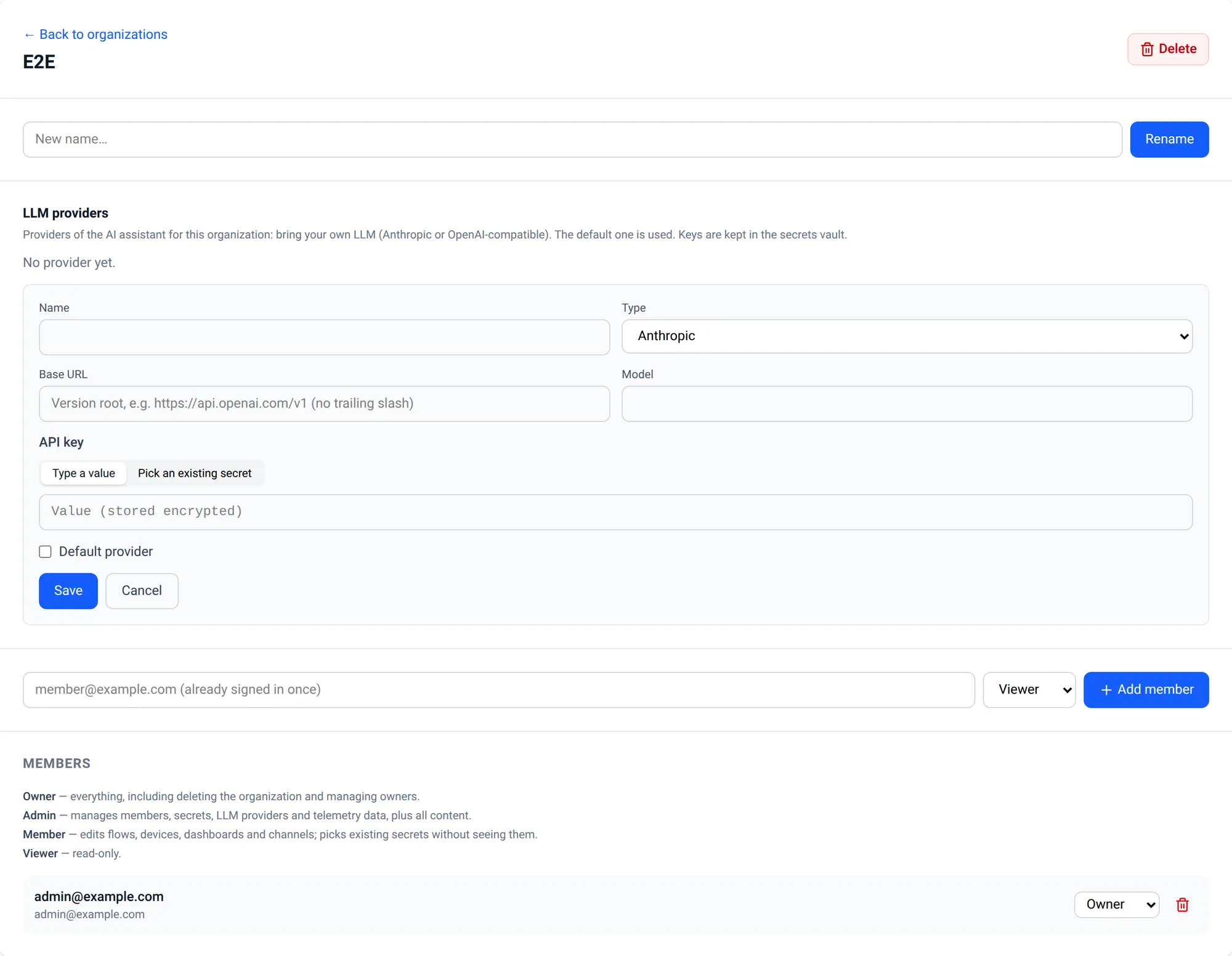
Task: Click the provider Name field
Action: point(324,337)
